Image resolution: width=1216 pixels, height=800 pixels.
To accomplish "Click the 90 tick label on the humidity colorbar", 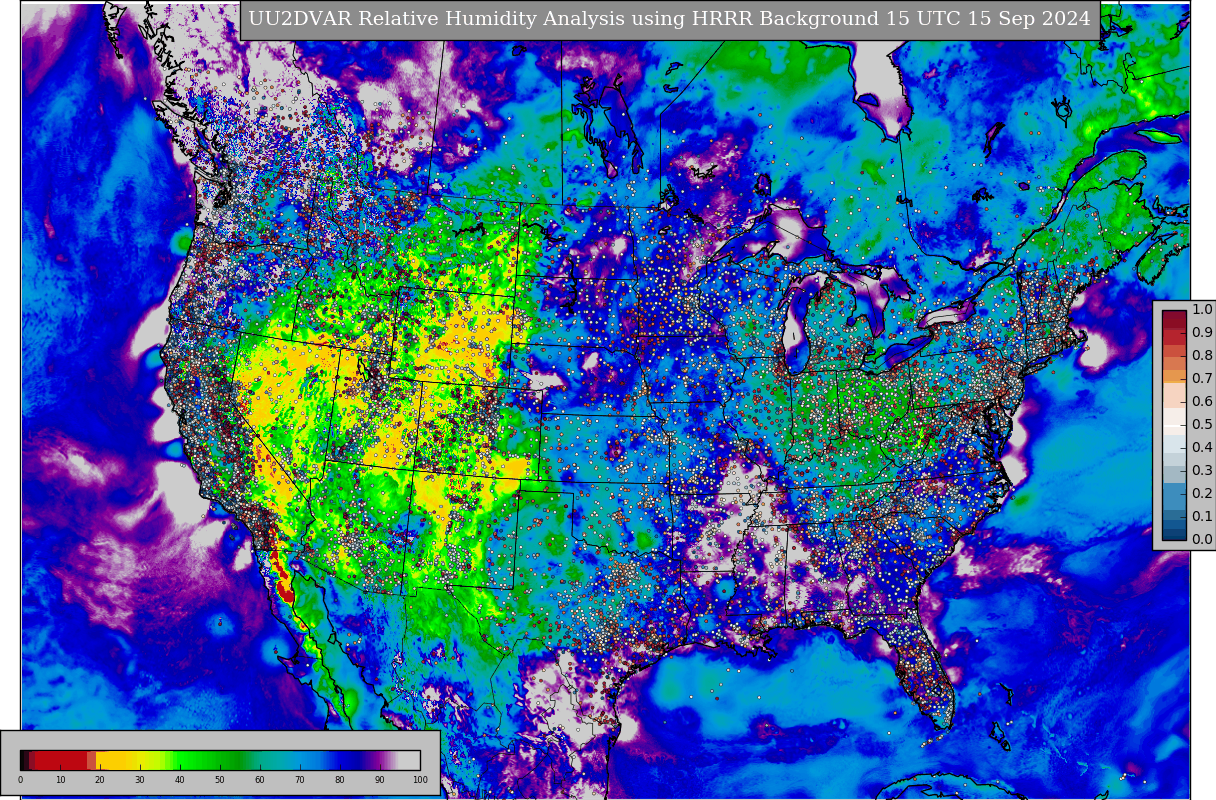I will (380, 780).
